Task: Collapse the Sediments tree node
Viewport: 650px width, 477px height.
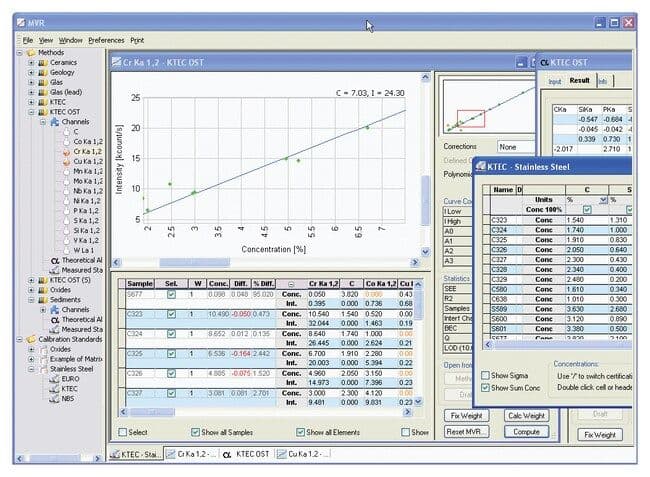Action: [x=32, y=300]
